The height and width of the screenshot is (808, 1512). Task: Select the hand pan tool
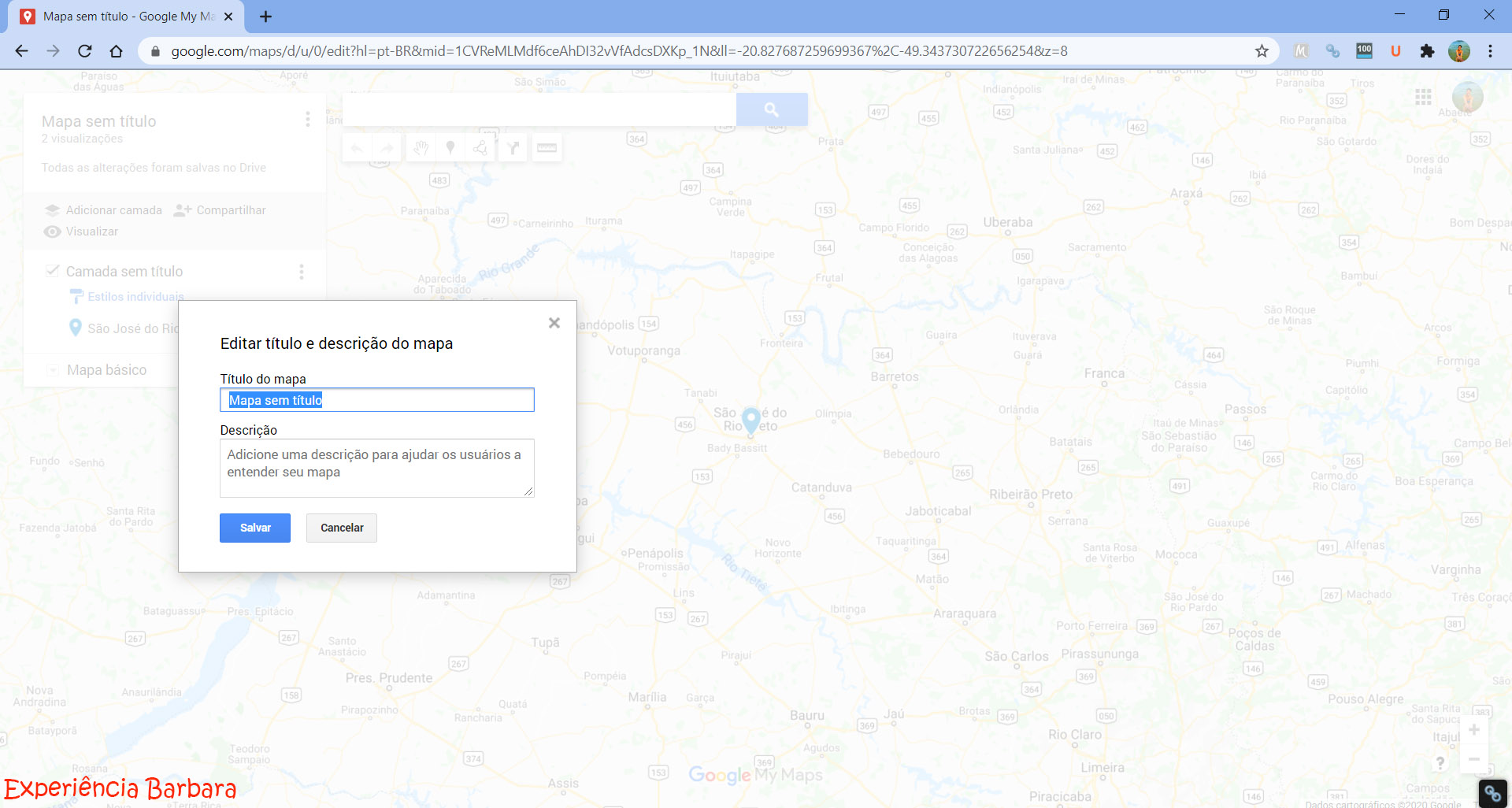pos(421,147)
